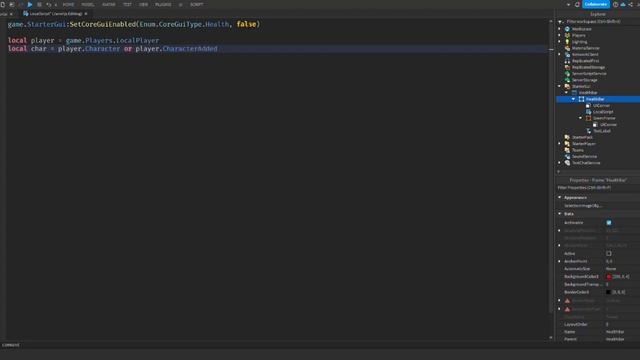Image resolution: width=640 pixels, height=360 pixels.
Task: Open the MODEL ribbon tab
Action: 88,4
